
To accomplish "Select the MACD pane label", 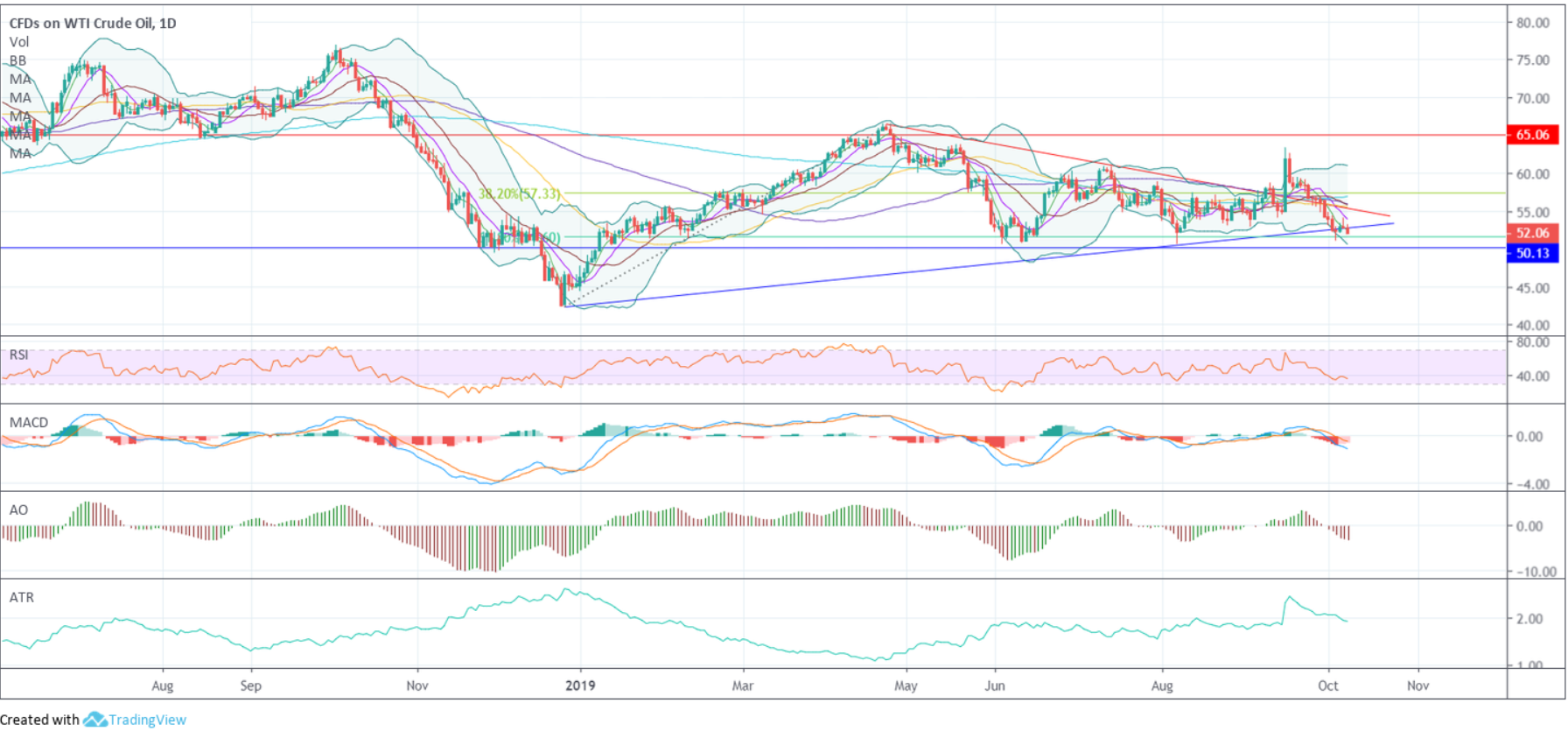I will click(x=29, y=422).
